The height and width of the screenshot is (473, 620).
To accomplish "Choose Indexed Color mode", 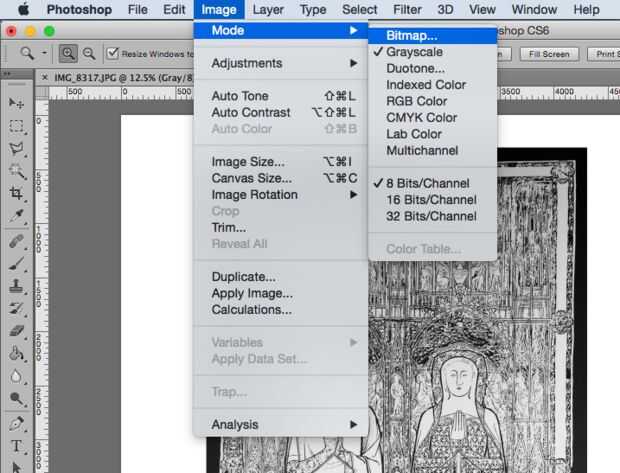I will [x=432, y=85].
